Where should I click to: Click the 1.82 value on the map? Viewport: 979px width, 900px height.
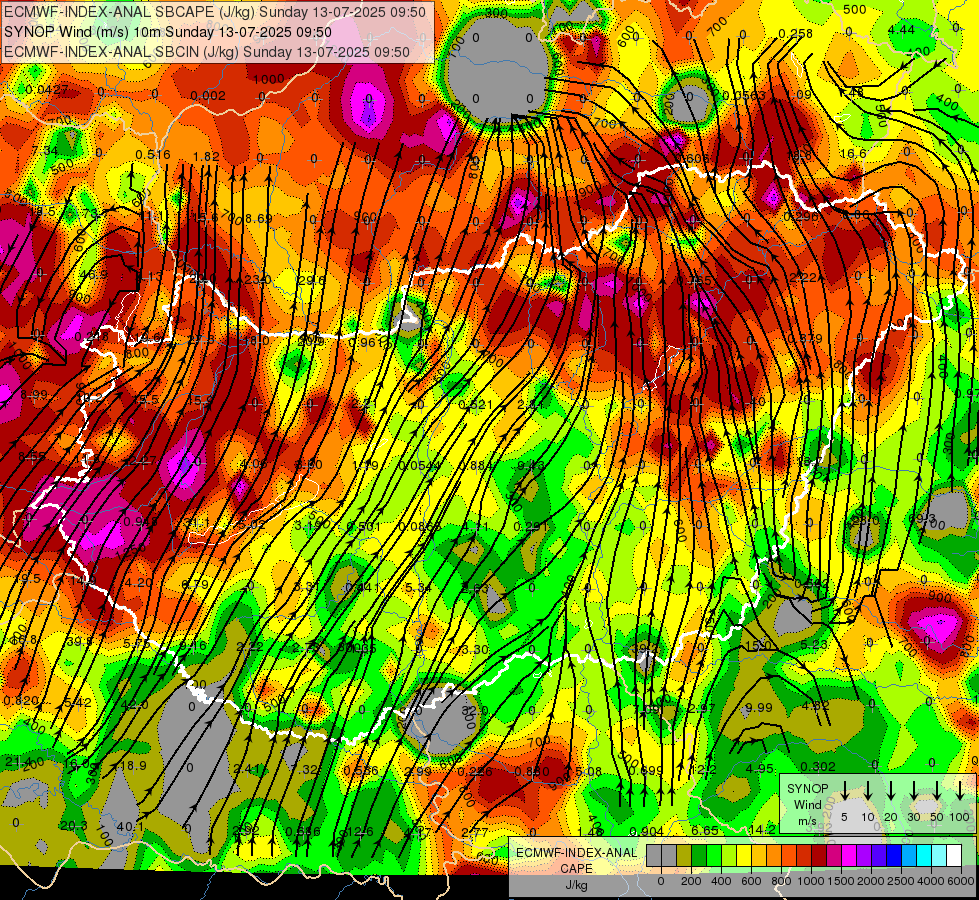click(206, 156)
